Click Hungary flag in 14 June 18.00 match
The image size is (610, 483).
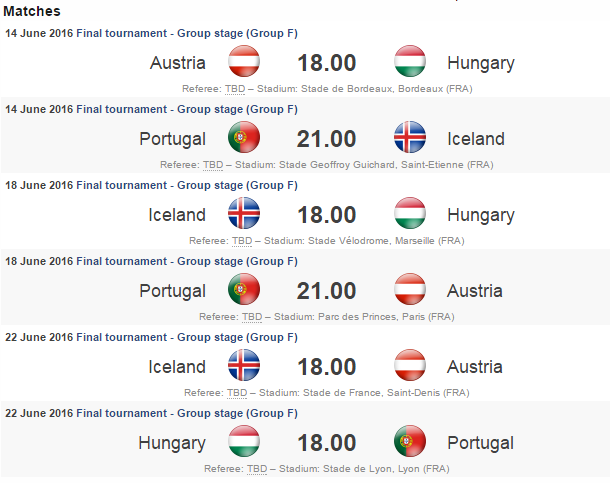tap(410, 62)
